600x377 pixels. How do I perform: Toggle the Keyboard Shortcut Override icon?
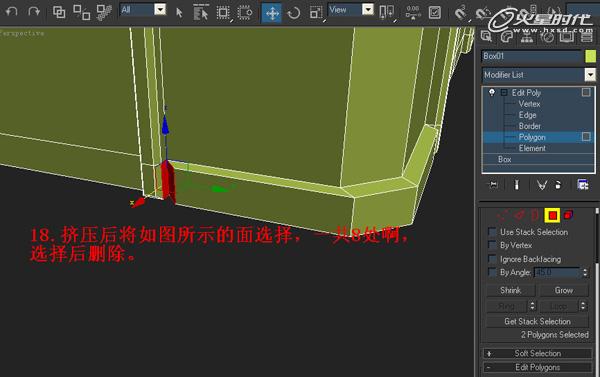pos(435,12)
